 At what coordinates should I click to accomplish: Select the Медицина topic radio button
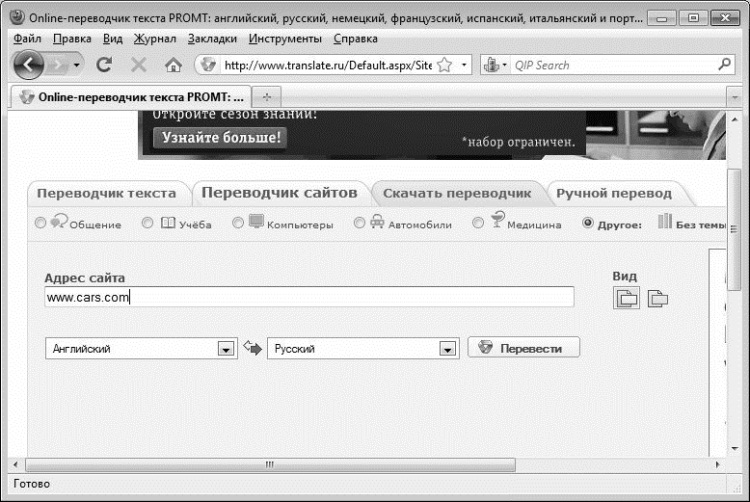coord(478,223)
